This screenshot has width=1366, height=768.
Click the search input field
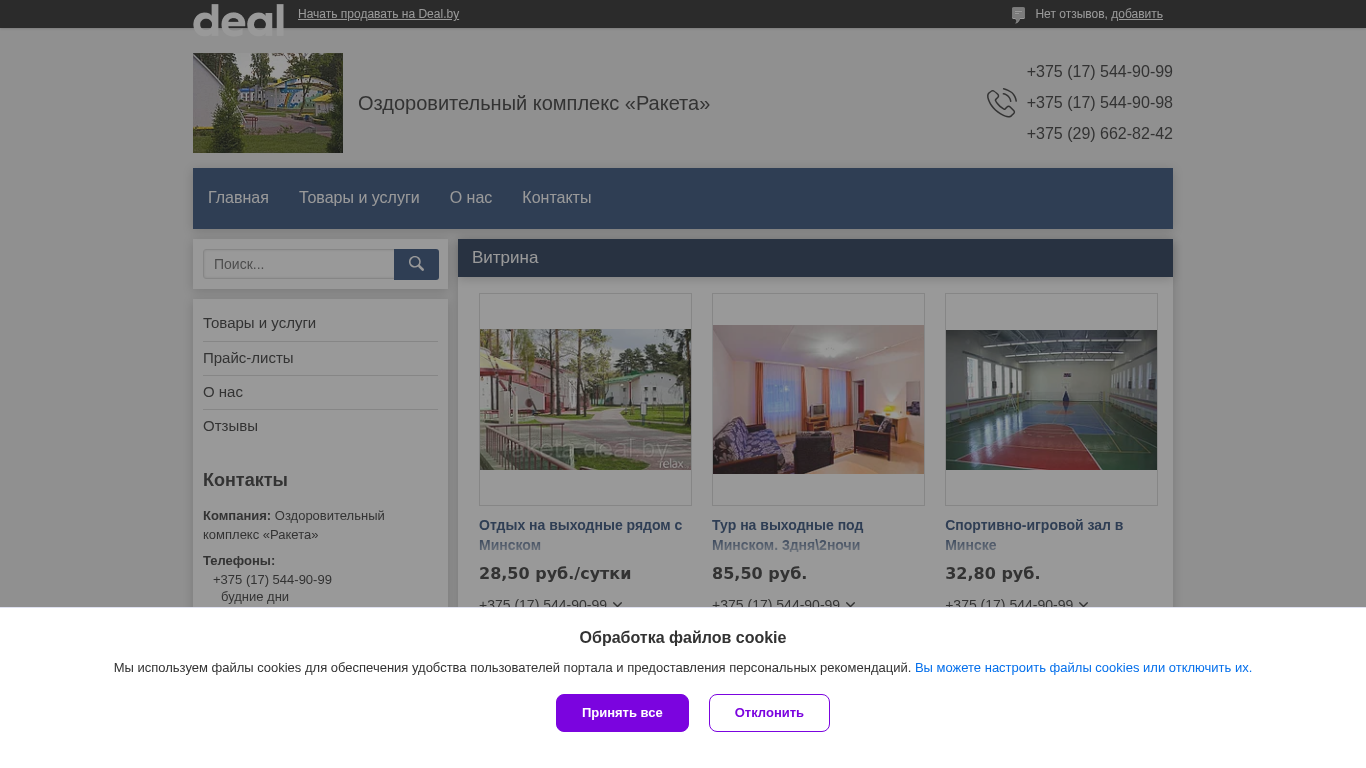(299, 264)
